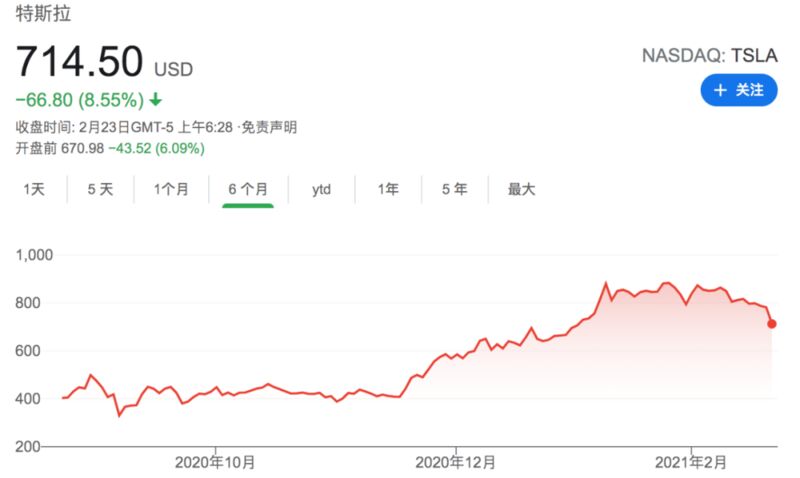Show the 5年 price range
800x478 pixels.
coord(454,189)
